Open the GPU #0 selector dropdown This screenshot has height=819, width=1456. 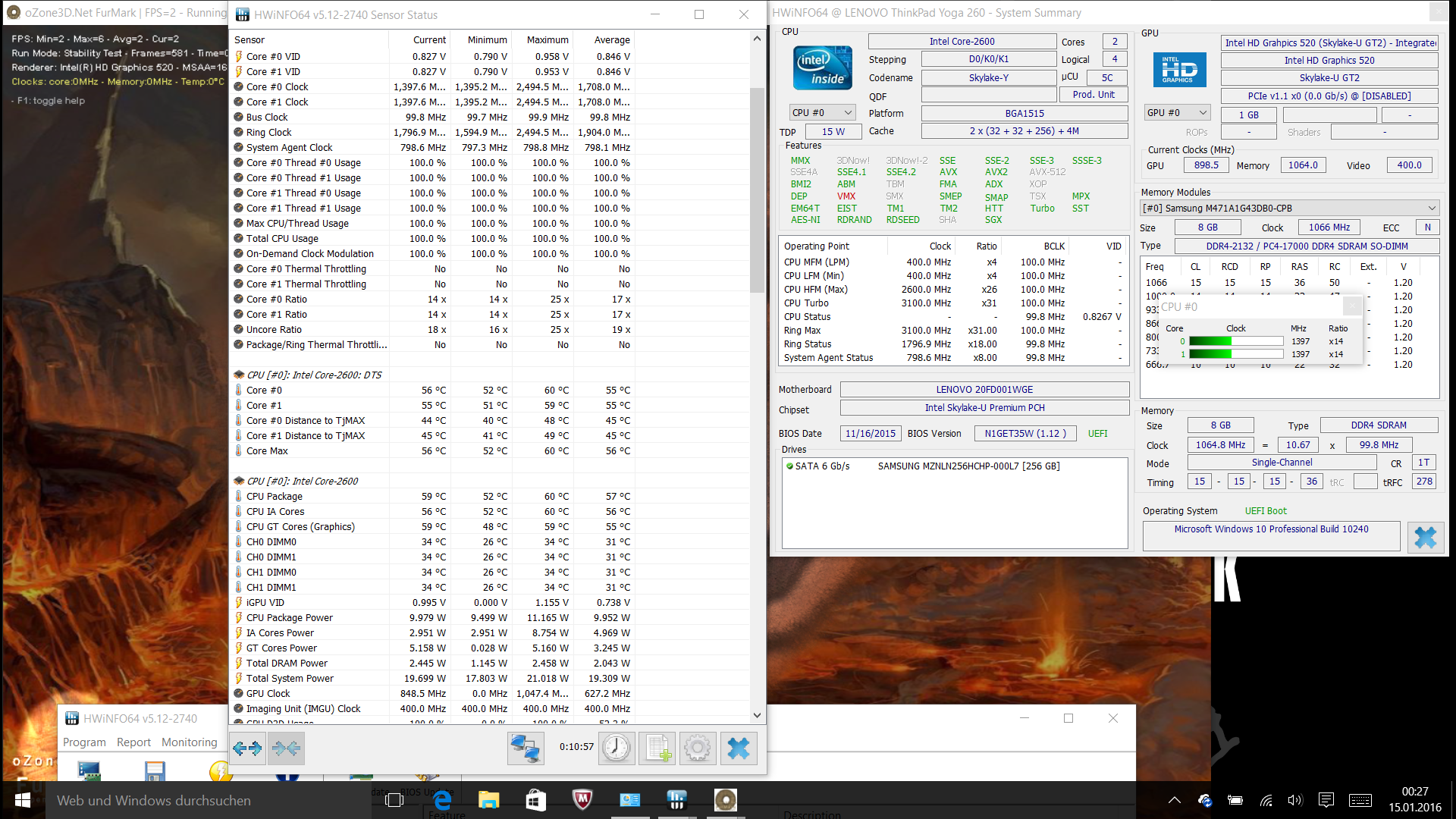pos(1177,112)
